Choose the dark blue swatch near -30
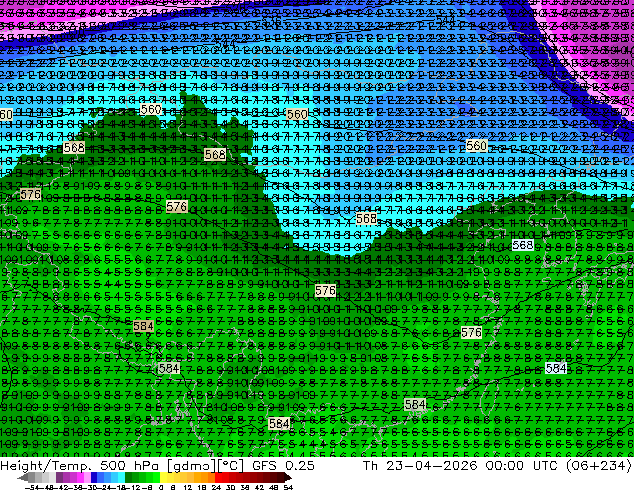Screen dimensions: 634x490 pyautogui.click(x=94, y=478)
